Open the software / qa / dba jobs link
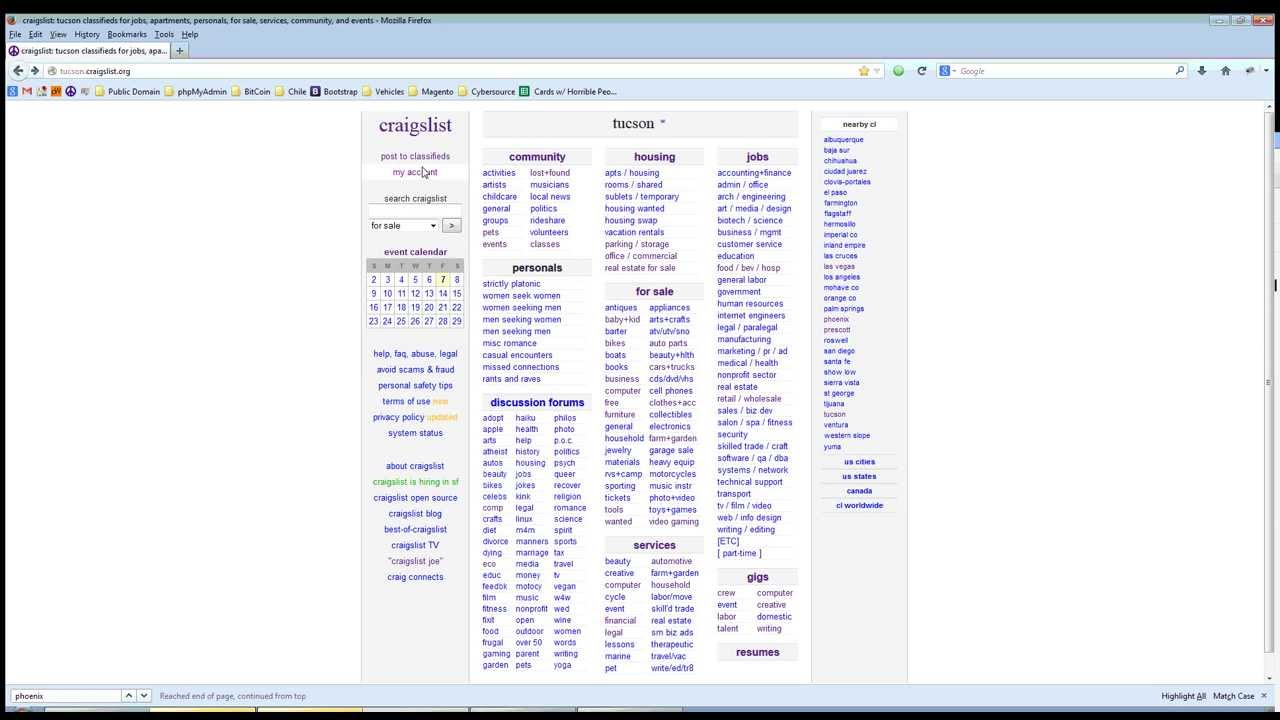Viewport: 1280px width, 720px height. [752, 458]
